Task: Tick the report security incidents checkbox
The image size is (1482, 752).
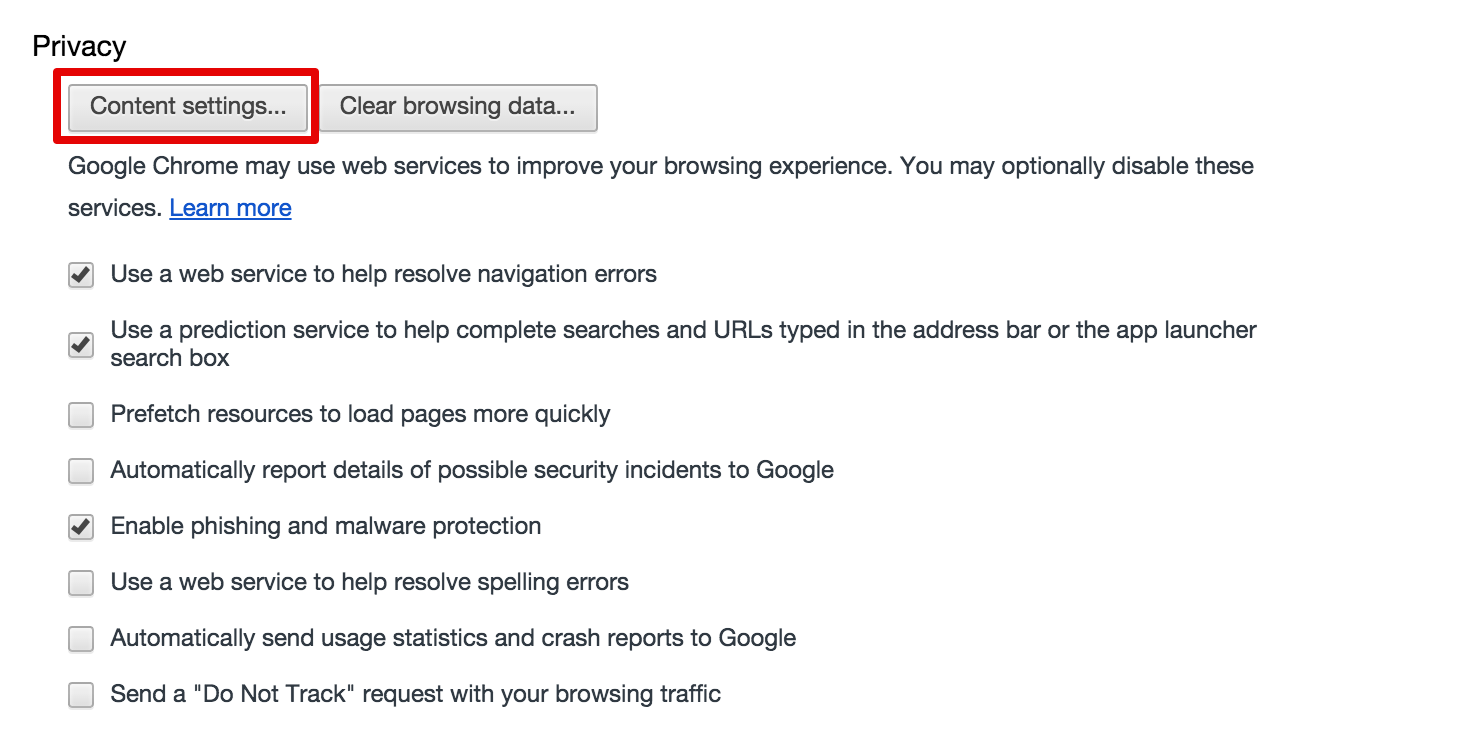Action: coord(81,471)
